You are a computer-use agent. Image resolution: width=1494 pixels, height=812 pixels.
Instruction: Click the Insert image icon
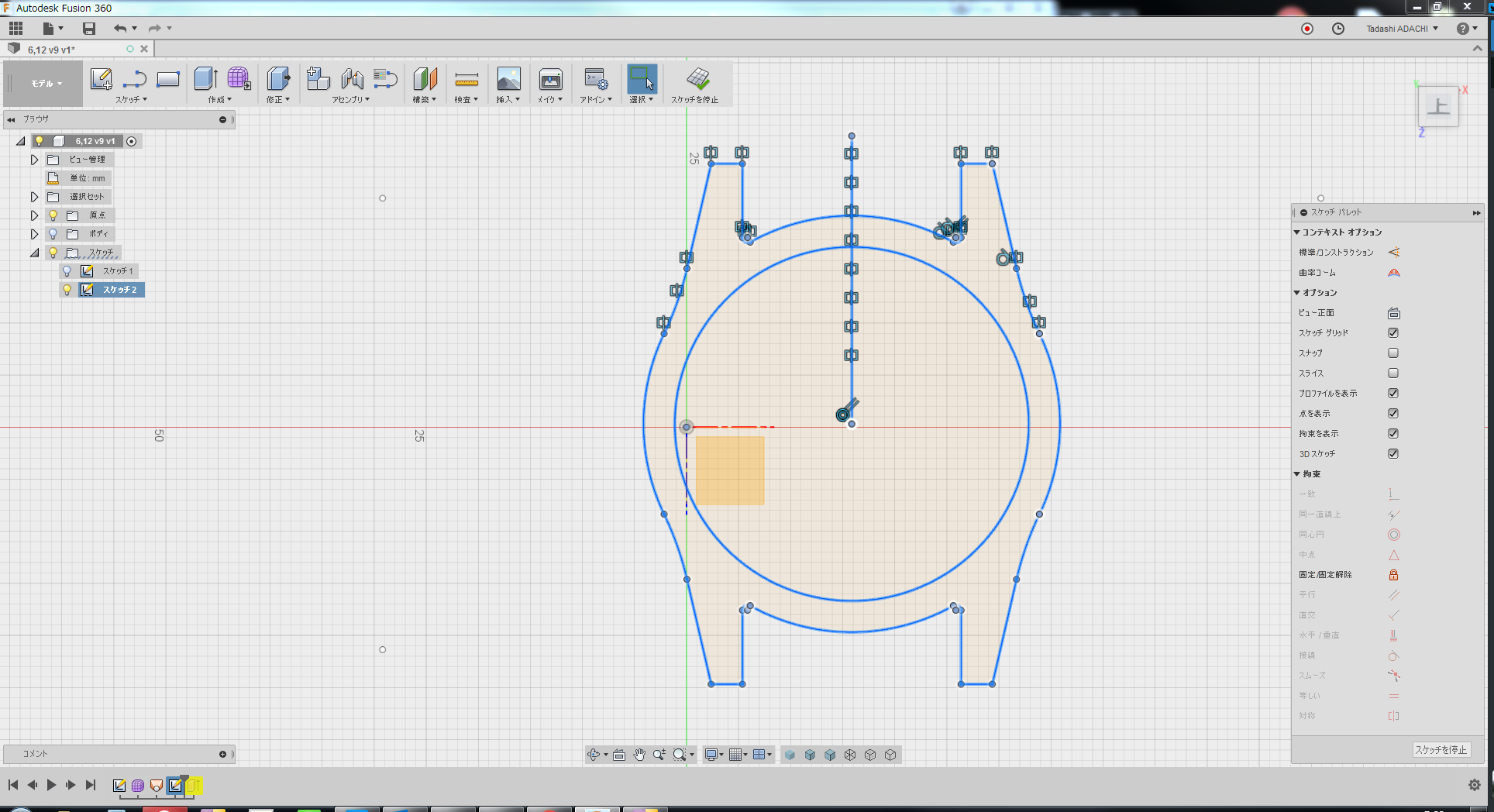point(508,78)
